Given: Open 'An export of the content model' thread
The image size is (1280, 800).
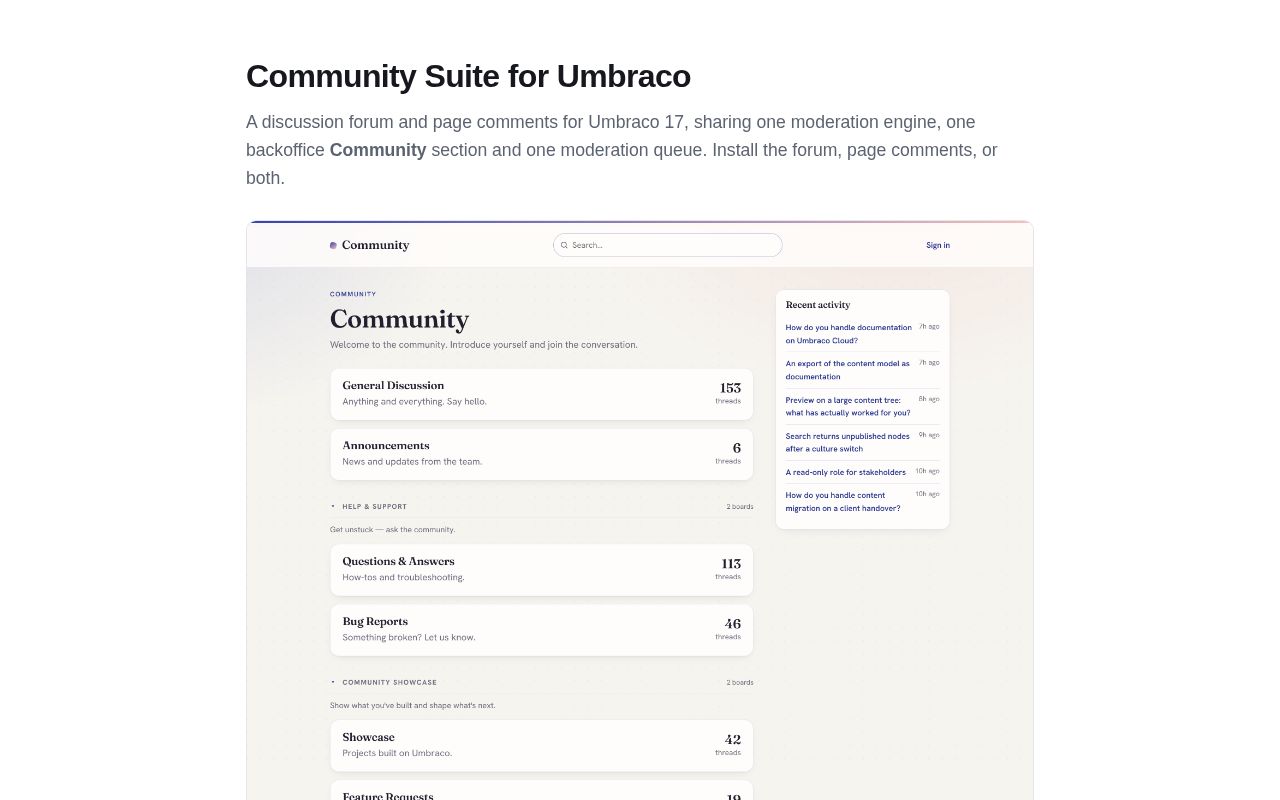Looking at the screenshot, I should (x=847, y=370).
